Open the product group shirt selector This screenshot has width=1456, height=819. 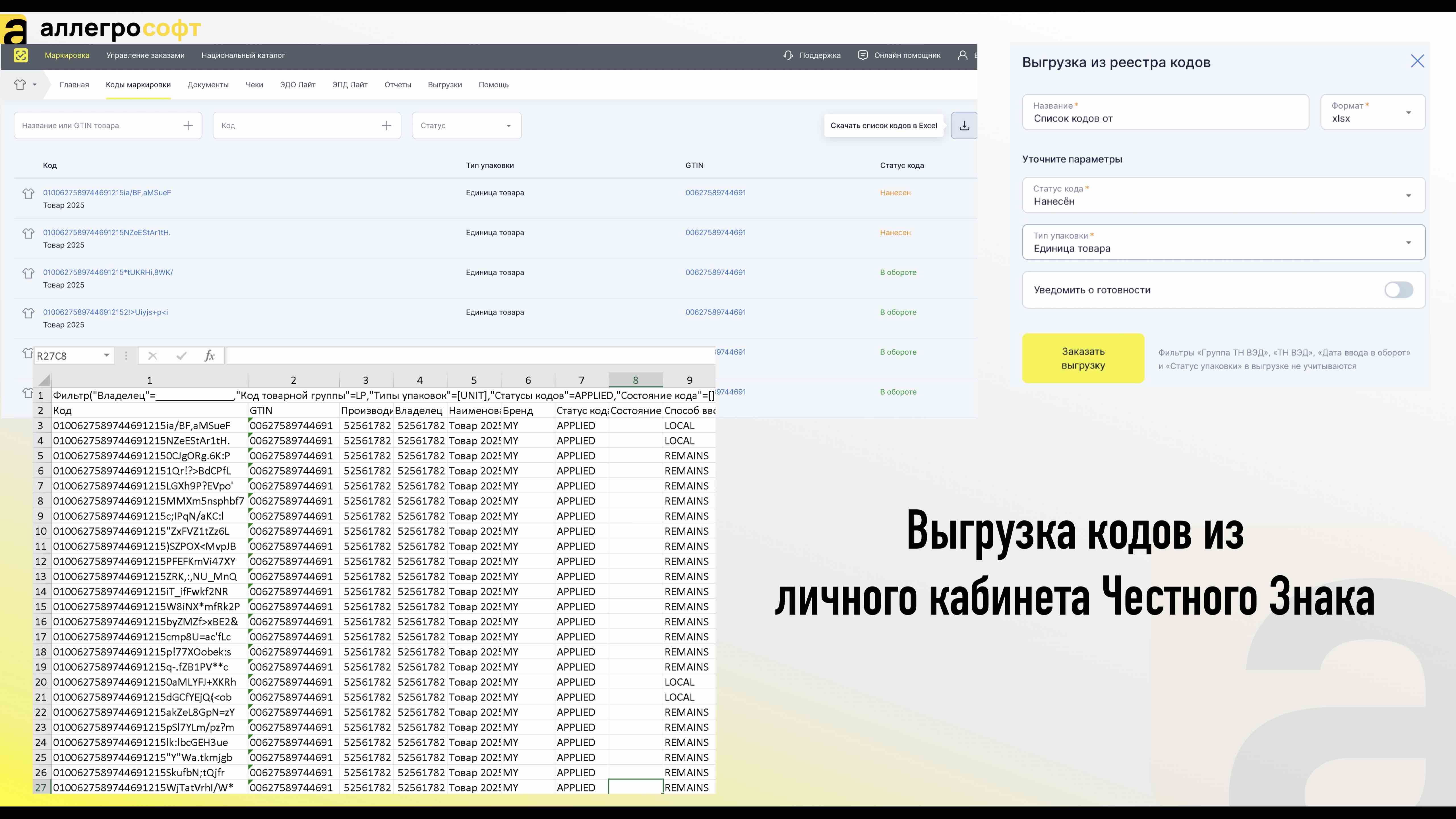(x=25, y=85)
